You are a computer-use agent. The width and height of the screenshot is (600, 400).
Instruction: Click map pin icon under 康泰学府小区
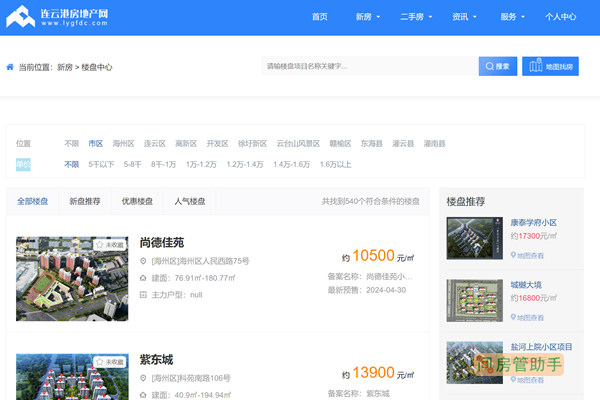[x=513, y=255]
